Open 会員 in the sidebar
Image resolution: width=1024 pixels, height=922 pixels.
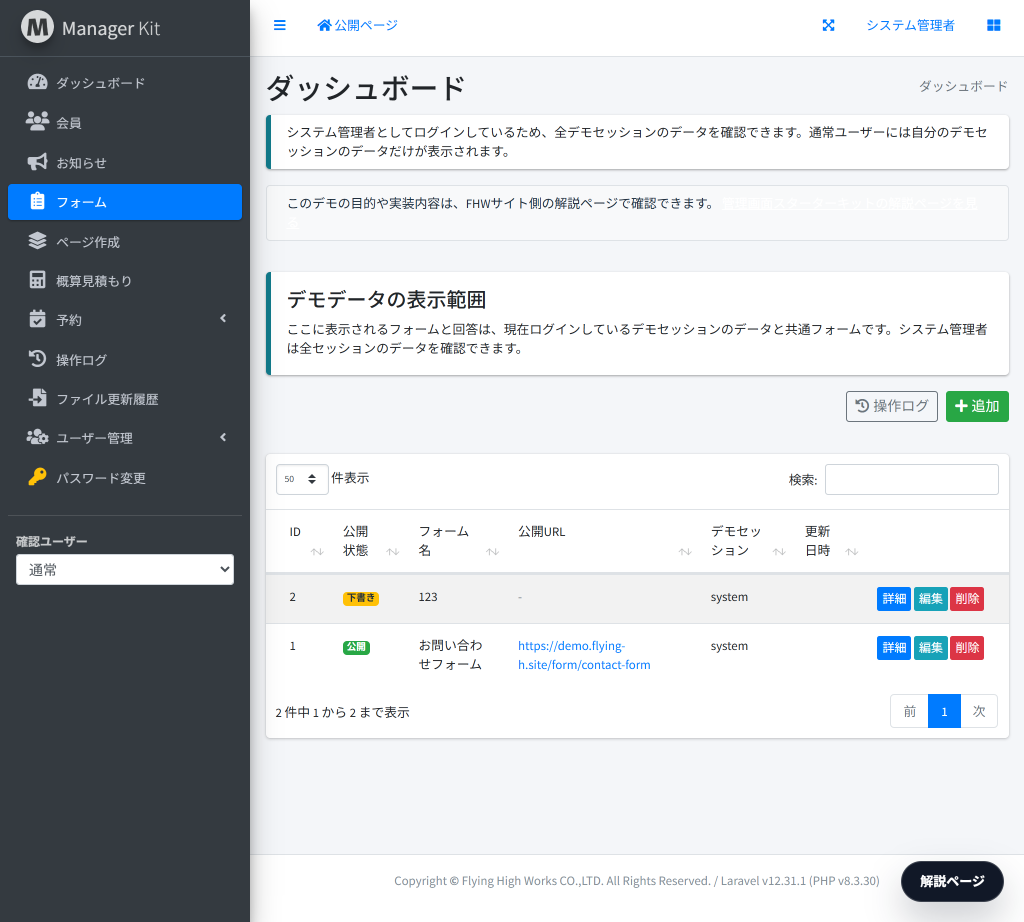click(x=125, y=123)
